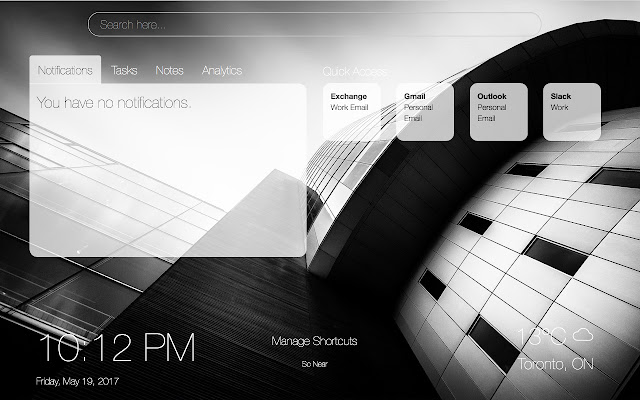Viewport: 640px width, 400px height.
Task: Click the cloud weather icon
Action: (583, 335)
